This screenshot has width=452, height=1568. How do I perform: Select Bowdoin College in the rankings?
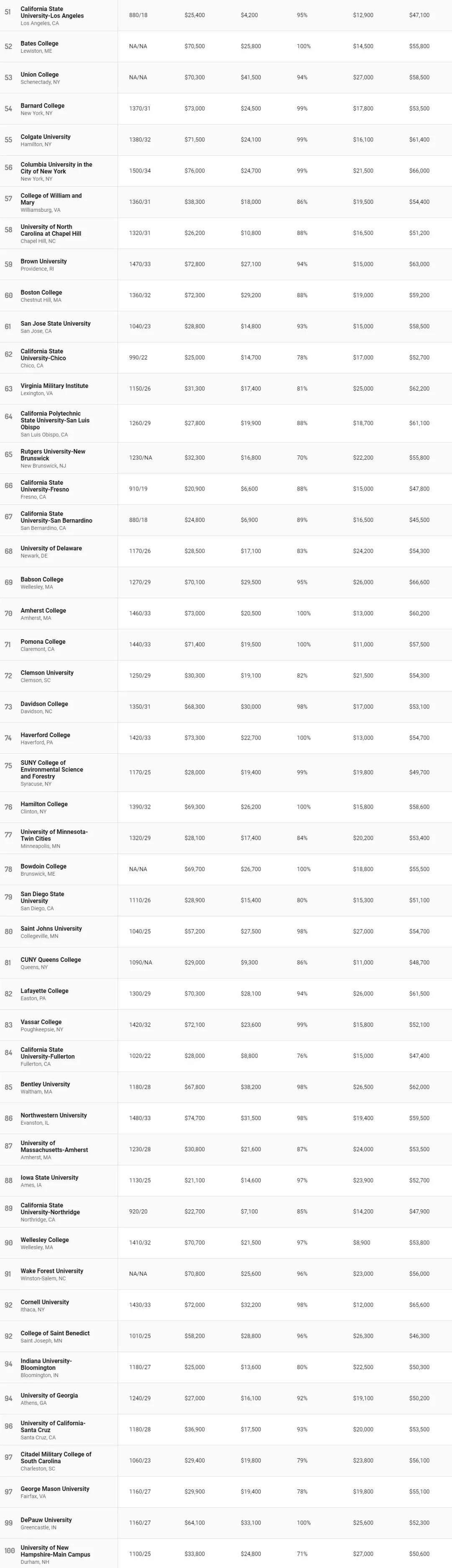[43, 867]
